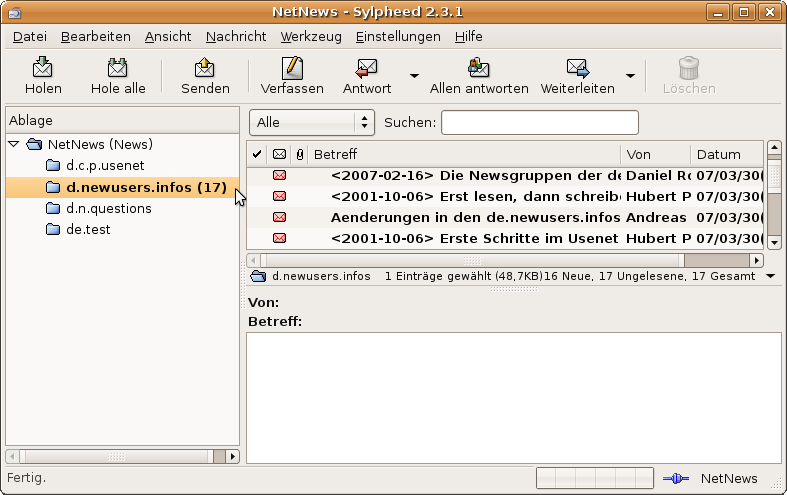The image size is (787, 495).
Task: Open message 'Erst lesen, dann schreiben'
Action: tap(475, 197)
